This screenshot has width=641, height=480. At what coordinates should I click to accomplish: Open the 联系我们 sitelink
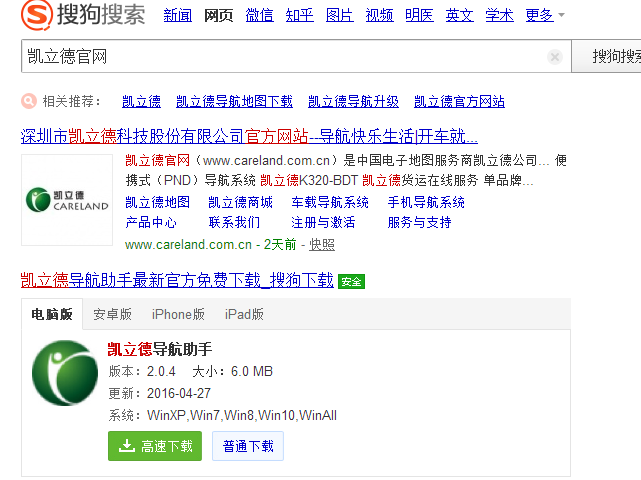[x=234, y=222]
